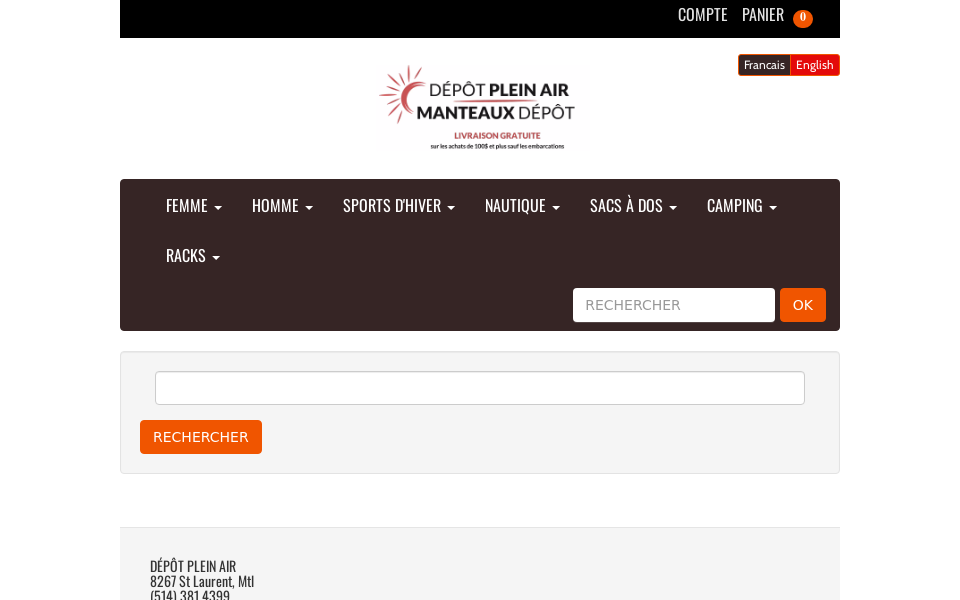Open the COMPTE menu
Screen dimensions: 960x600
pos(702,14)
